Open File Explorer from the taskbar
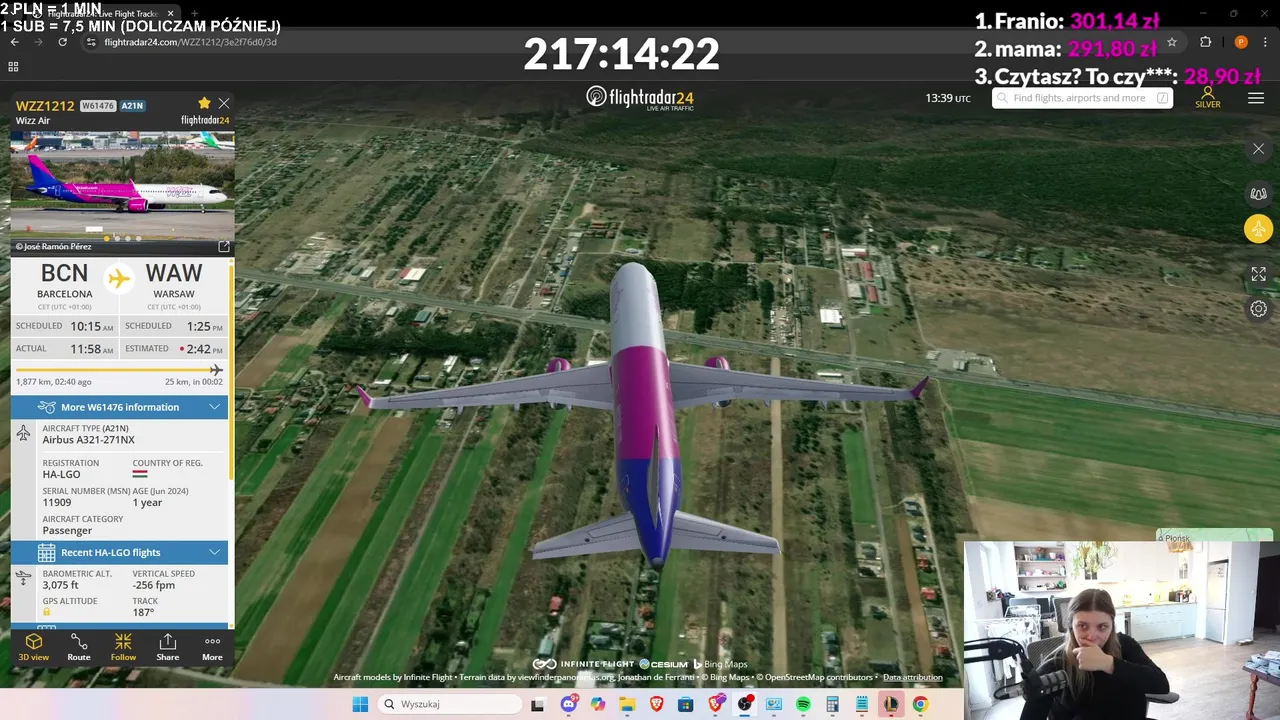1280x720 pixels. click(x=627, y=704)
